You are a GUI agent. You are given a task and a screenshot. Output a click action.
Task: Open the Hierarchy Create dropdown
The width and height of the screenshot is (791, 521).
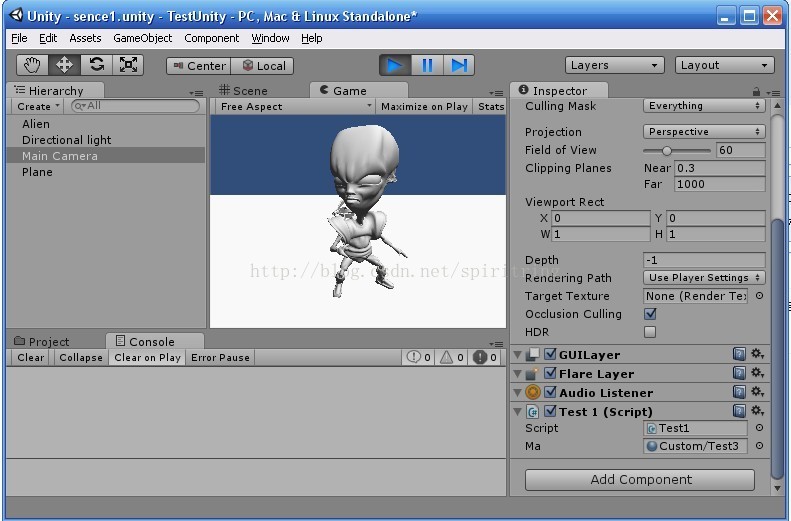pos(38,106)
